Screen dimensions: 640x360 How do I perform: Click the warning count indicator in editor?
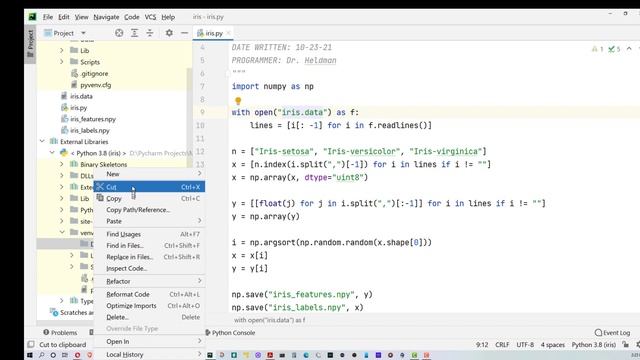click(x=597, y=49)
